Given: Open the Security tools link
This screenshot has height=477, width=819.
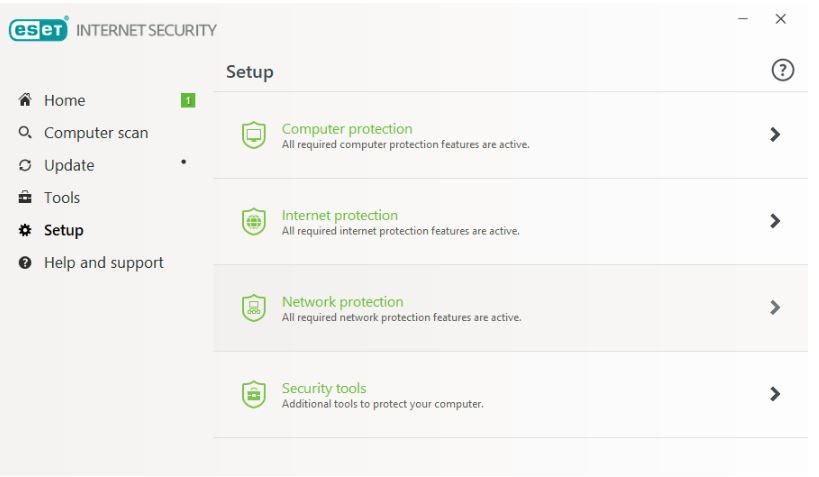Looking at the screenshot, I should [324, 388].
